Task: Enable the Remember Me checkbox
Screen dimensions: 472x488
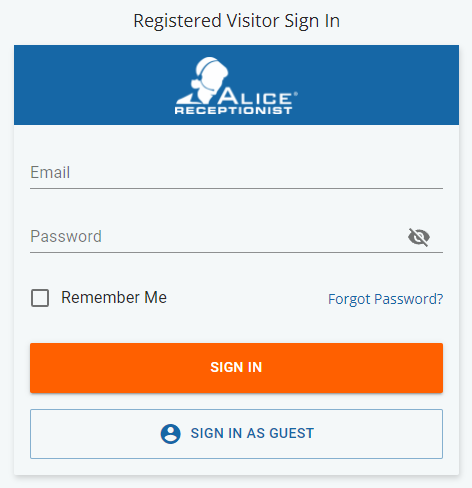Action: click(40, 298)
